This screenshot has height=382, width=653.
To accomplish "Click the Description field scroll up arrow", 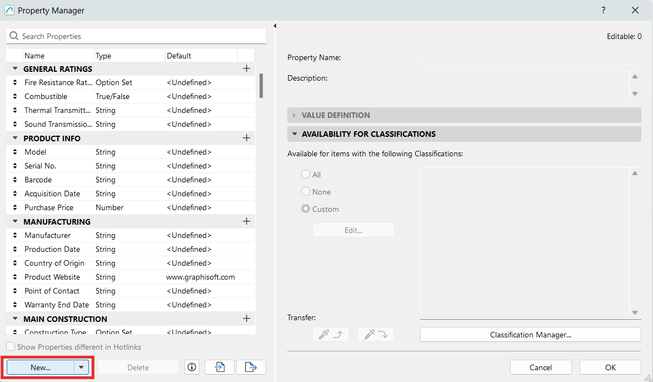I will [x=635, y=77].
